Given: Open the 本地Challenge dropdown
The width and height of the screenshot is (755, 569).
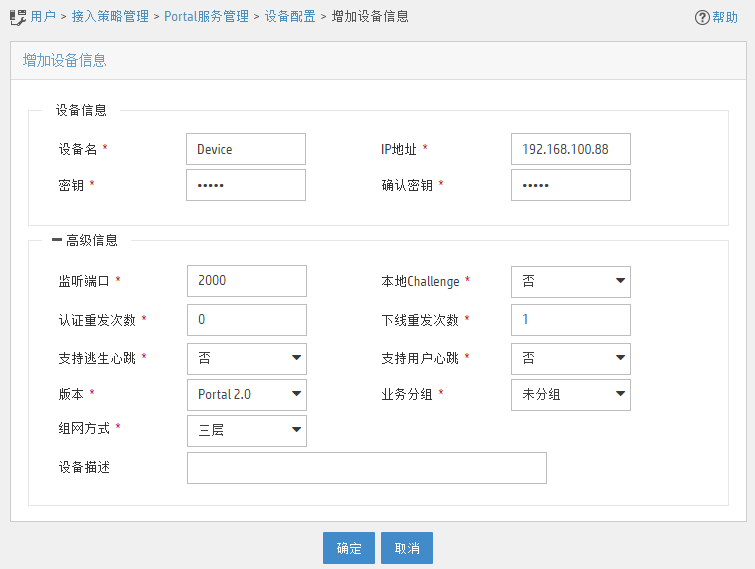Looking at the screenshot, I should point(571,282).
